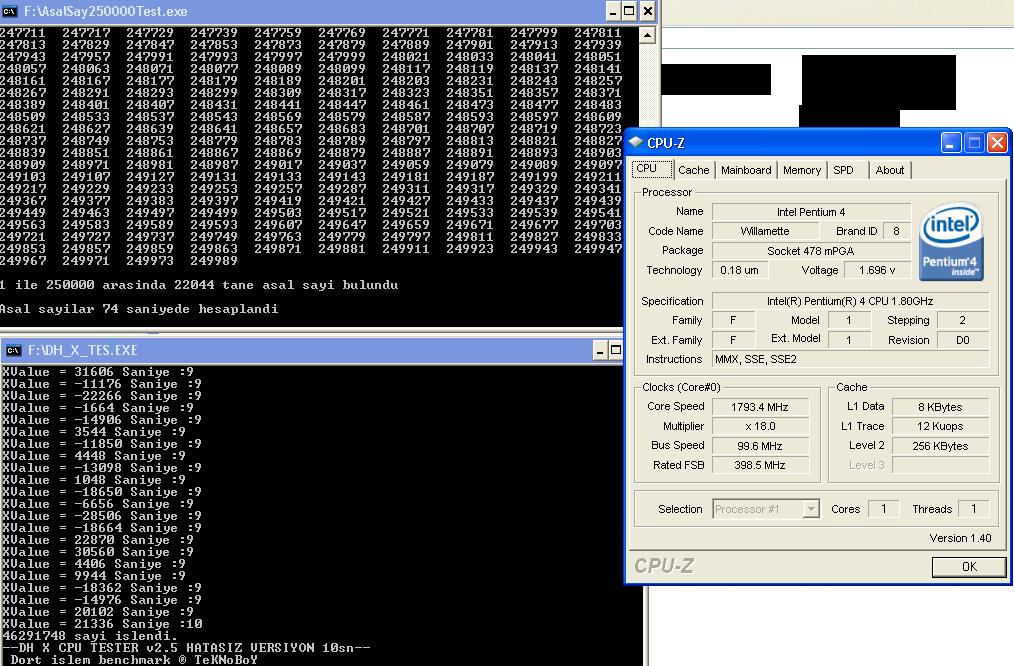Click the Specification 'Intel(R) Pentium(R) 4 CPU 1.80GHz' field

click(850, 301)
